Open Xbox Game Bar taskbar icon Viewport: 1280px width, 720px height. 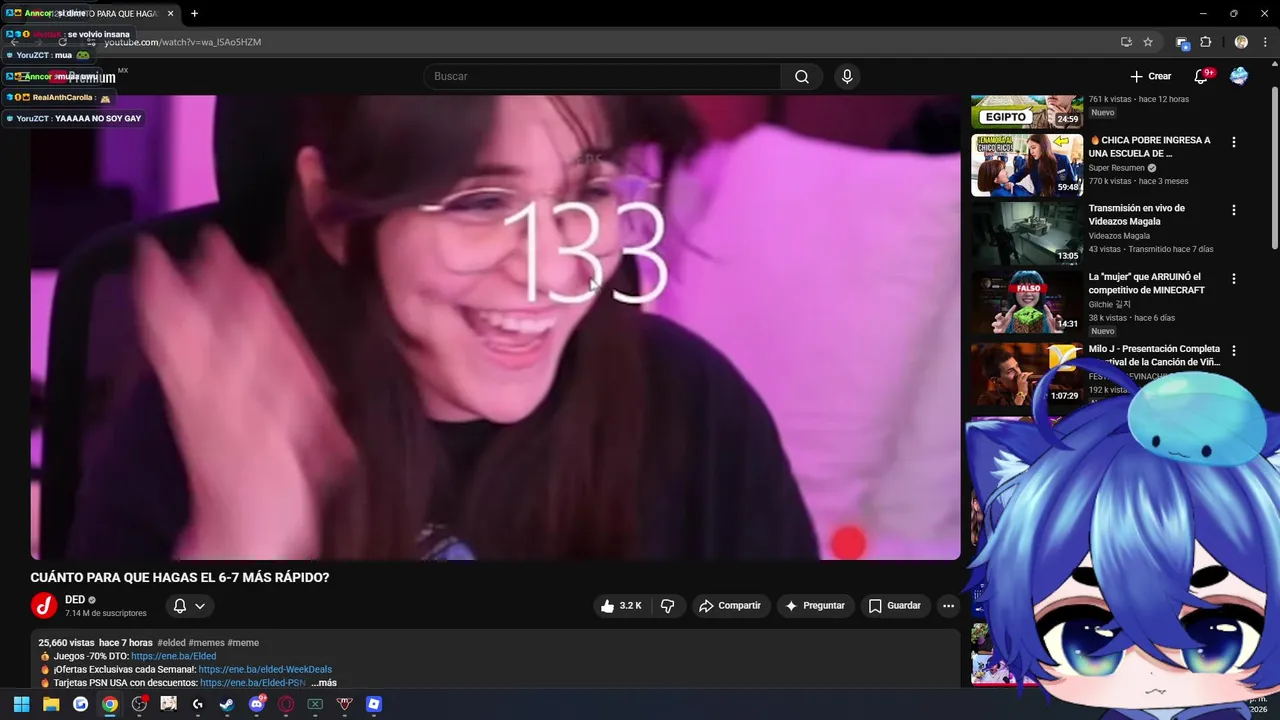click(315, 704)
